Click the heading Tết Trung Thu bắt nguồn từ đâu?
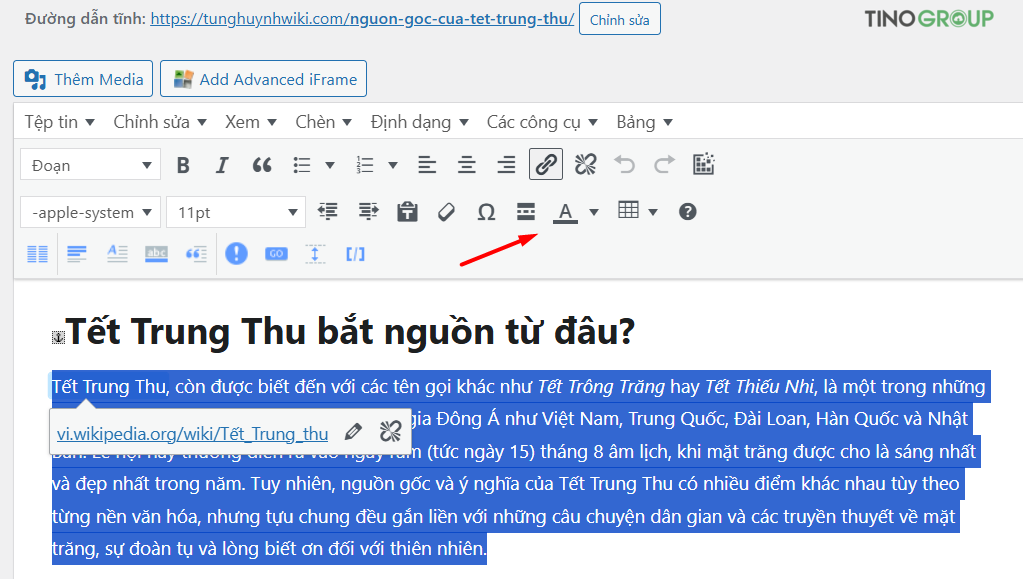The width and height of the screenshot is (1023, 579). [x=350, y=331]
